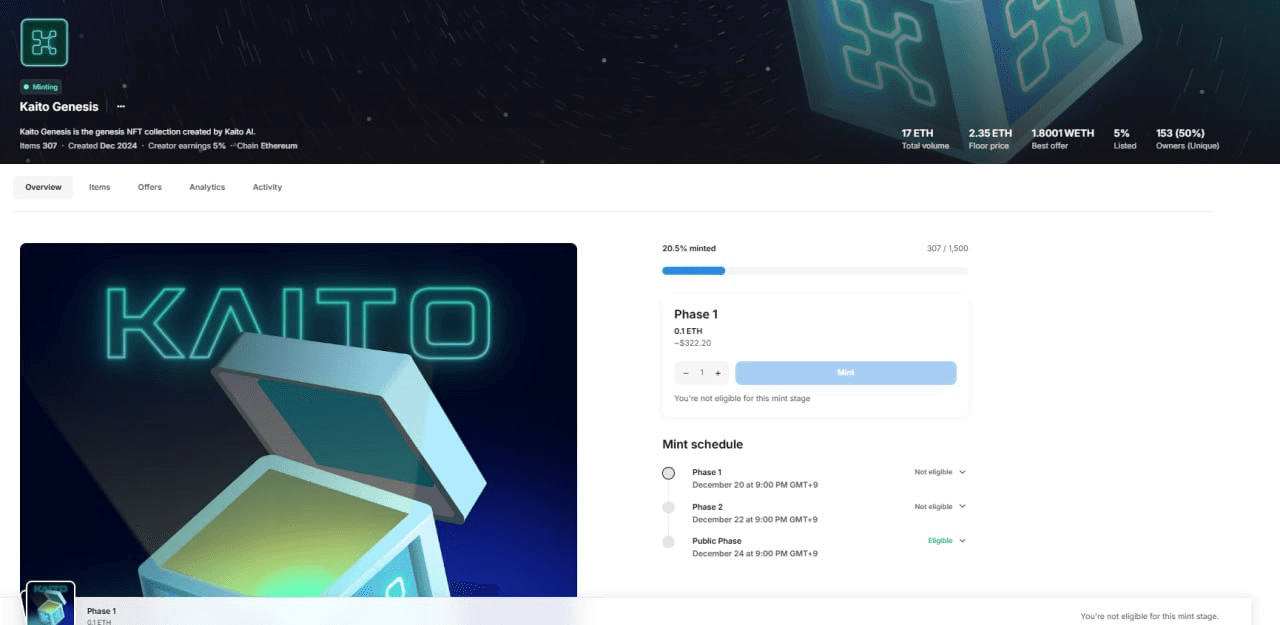Go to the Offers tab
The width and height of the screenshot is (1280, 625).
click(150, 187)
